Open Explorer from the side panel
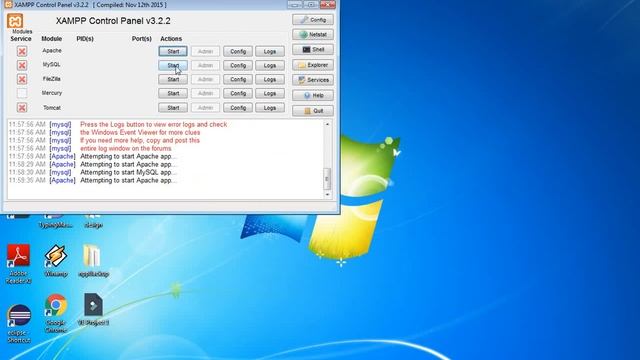 pyautogui.click(x=313, y=65)
